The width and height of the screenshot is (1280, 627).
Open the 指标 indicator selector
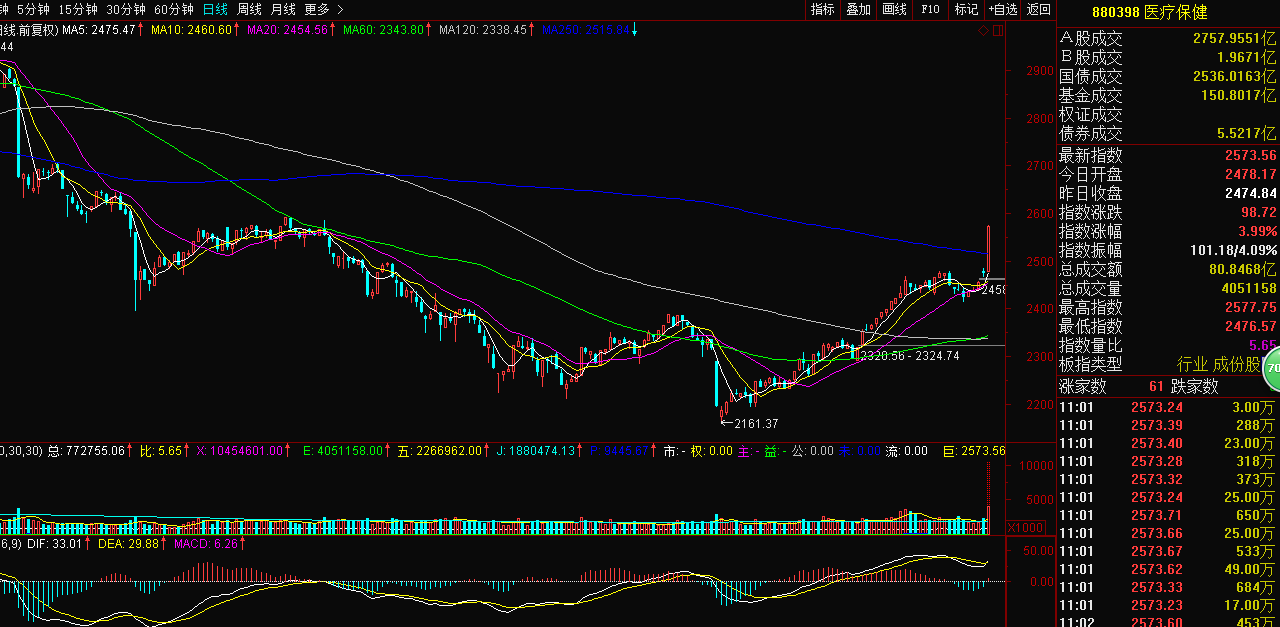click(x=823, y=9)
